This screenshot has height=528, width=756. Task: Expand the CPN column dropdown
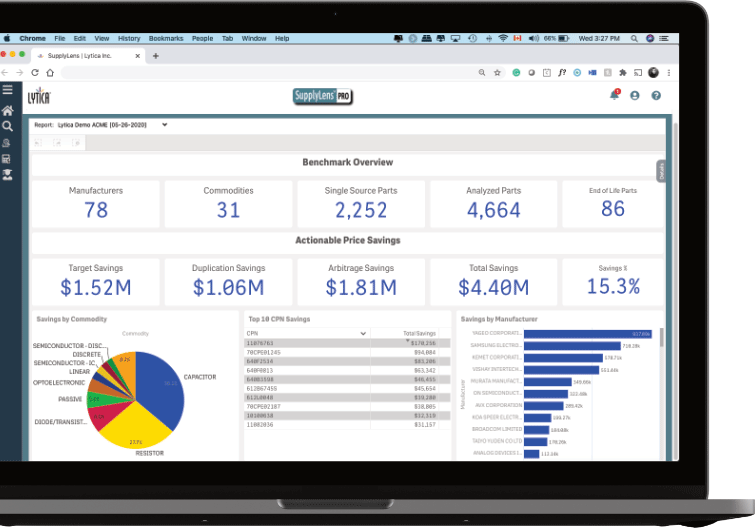click(363, 333)
